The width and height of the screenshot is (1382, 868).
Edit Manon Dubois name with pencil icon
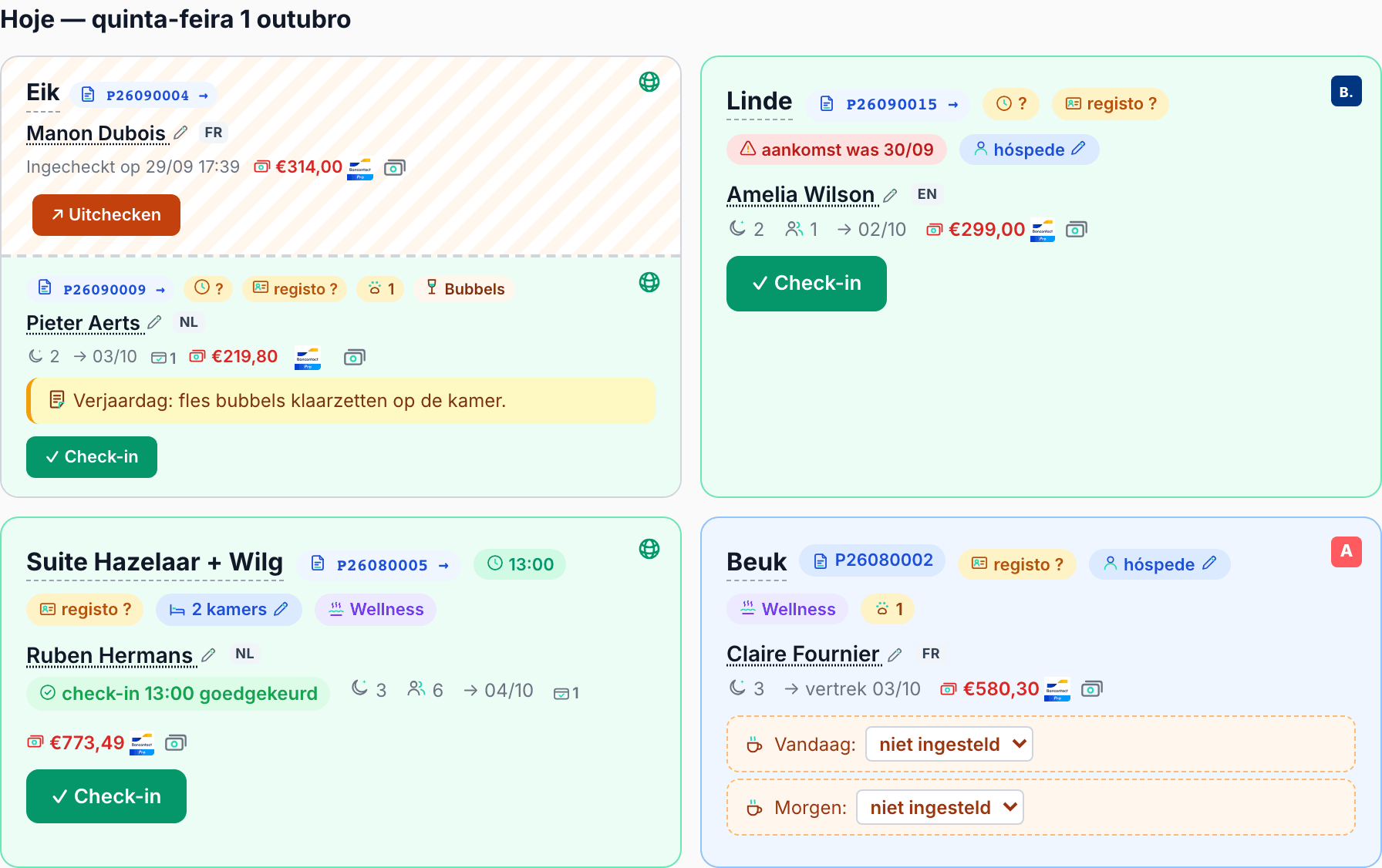coord(180,133)
